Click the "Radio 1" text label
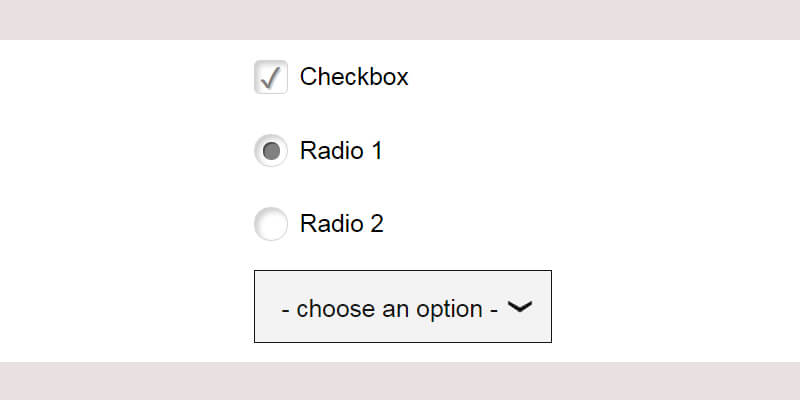The image size is (800, 400). 341,151
